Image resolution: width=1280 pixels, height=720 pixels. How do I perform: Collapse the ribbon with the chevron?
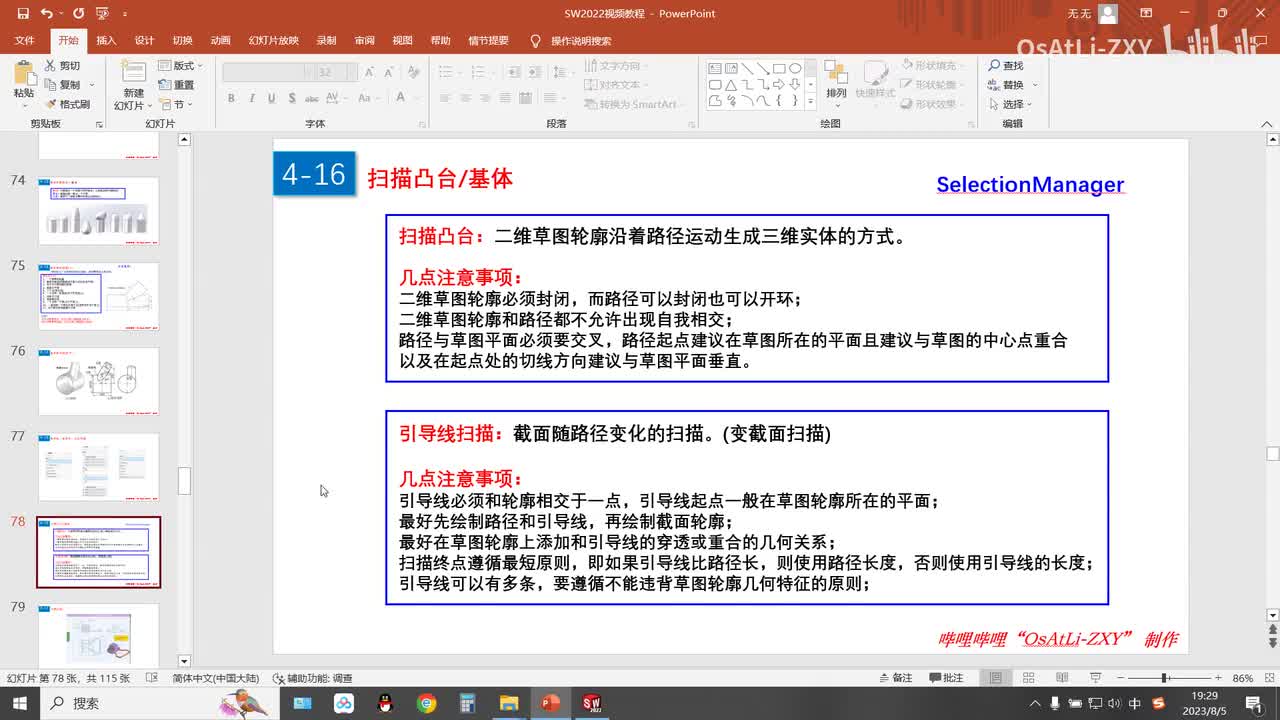point(1269,124)
